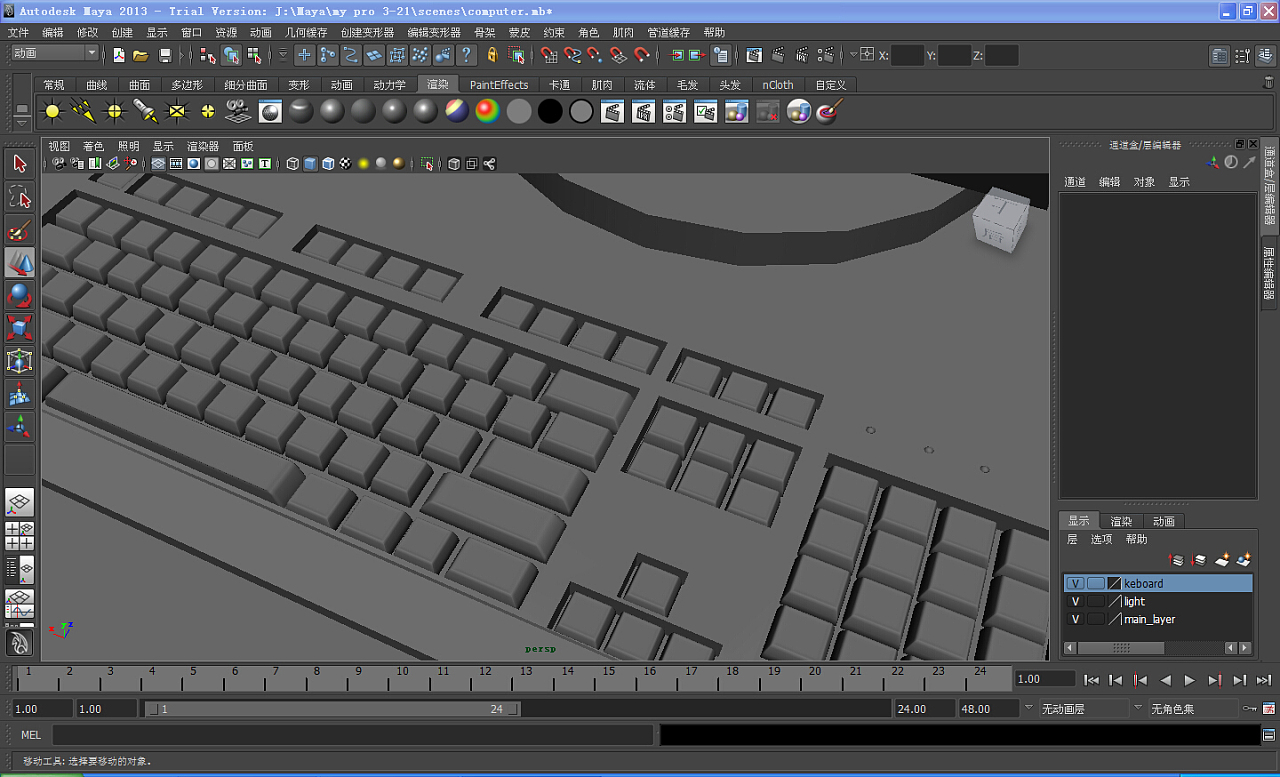The width and height of the screenshot is (1280, 777).
Task: Select the Lasso selection tool
Action: (x=19, y=197)
